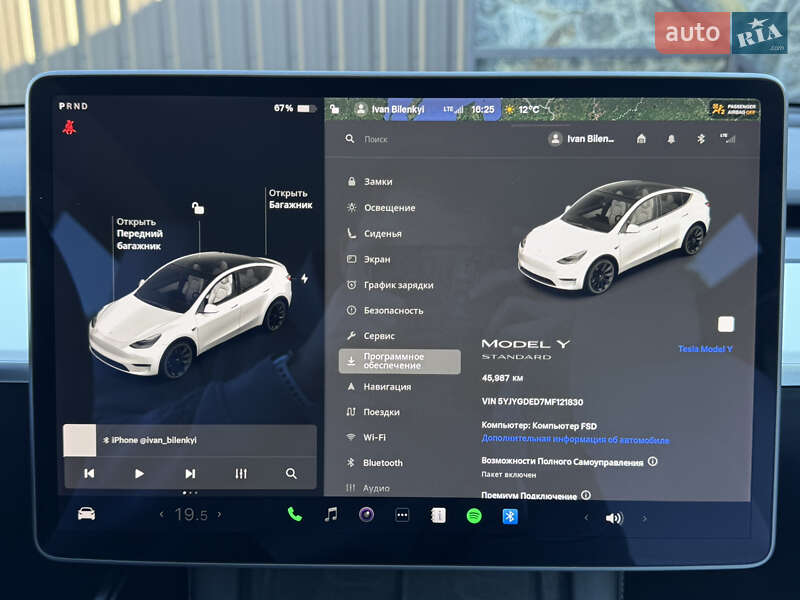Tap the white square button above Tesla Model Y
The image size is (800, 600).
pyautogui.click(x=726, y=324)
